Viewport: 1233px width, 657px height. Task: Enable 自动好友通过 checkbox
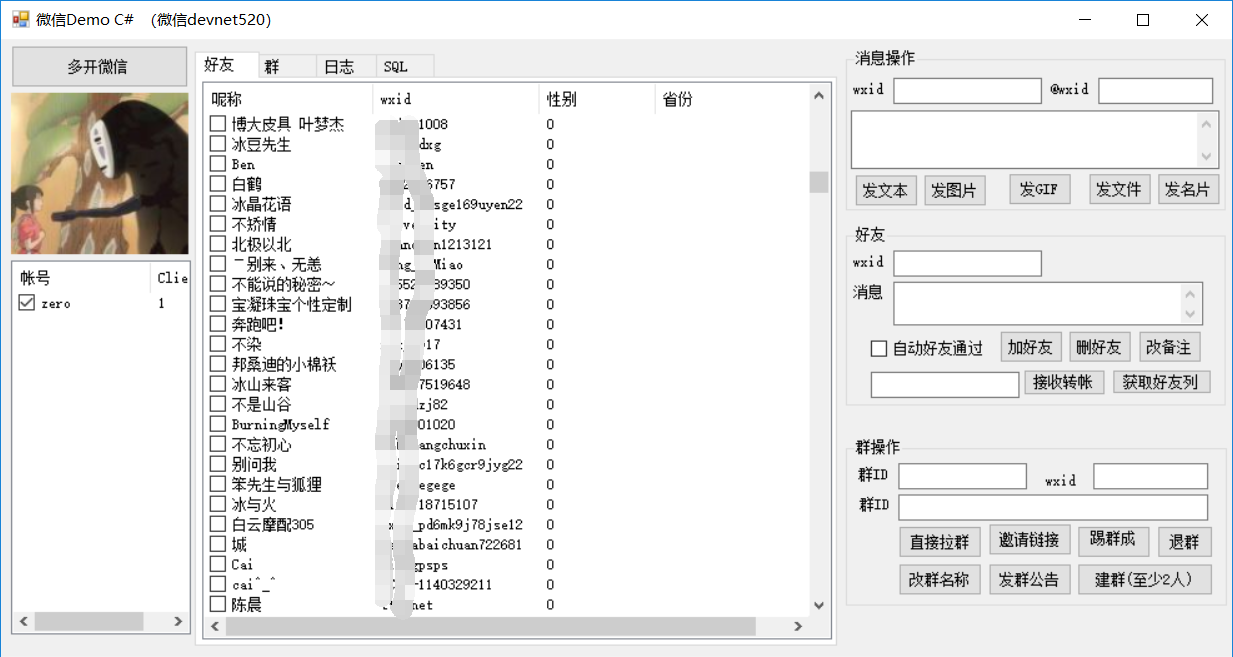pyautogui.click(x=879, y=349)
